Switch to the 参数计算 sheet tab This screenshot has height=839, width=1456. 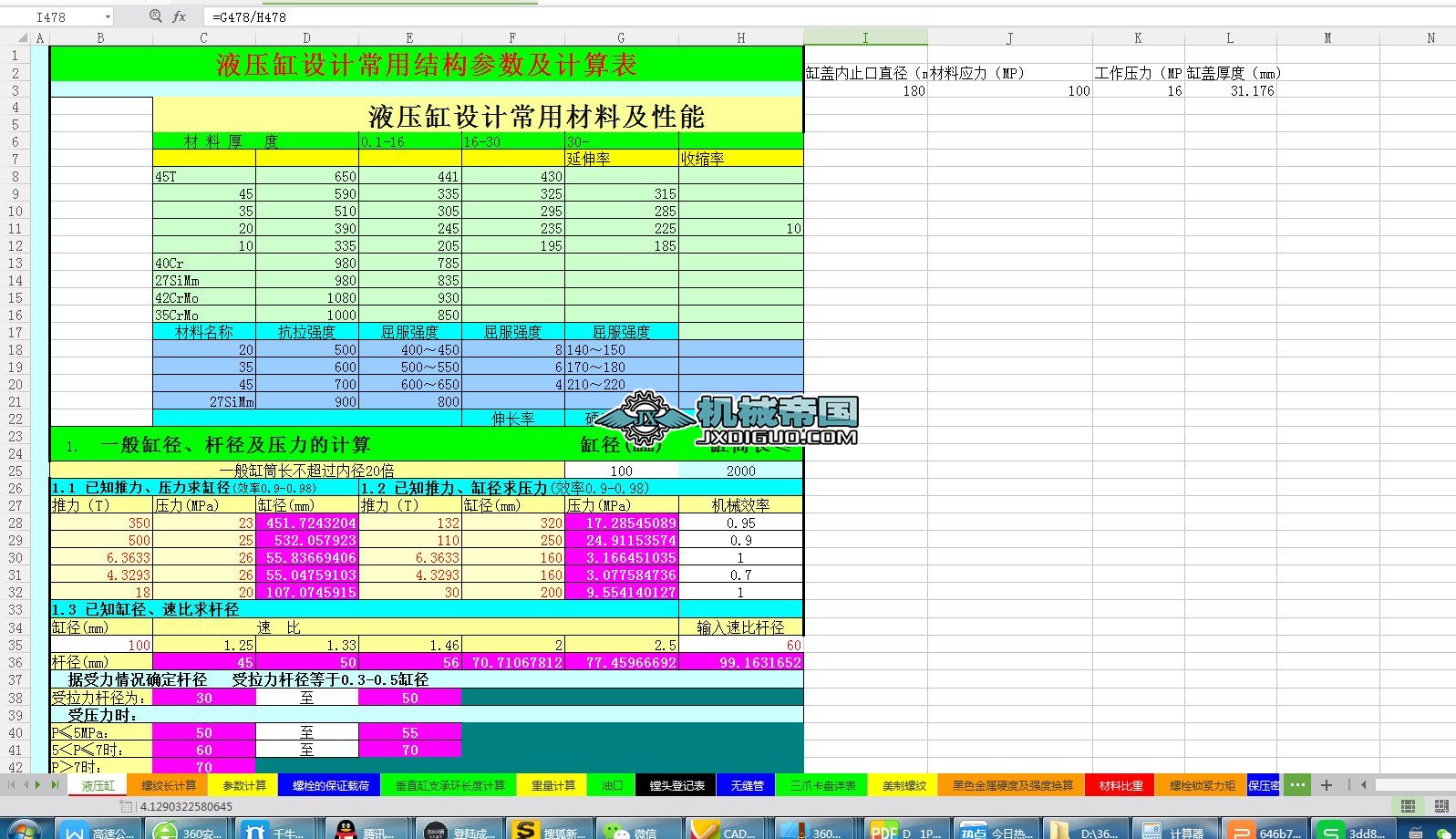tap(244, 785)
